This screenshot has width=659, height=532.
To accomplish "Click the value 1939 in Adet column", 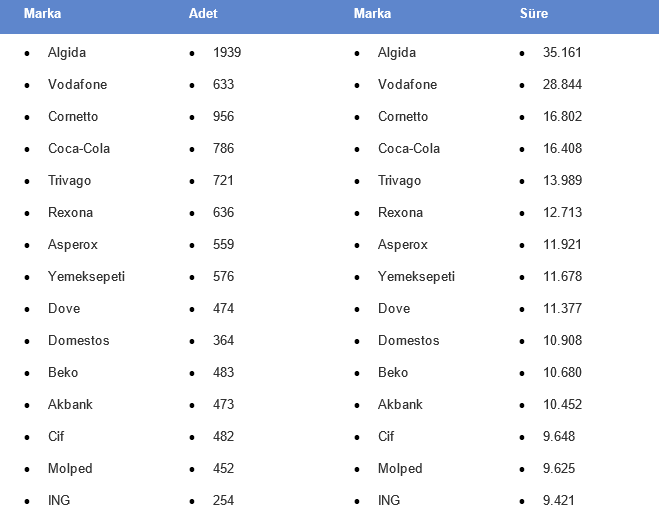I will pyautogui.click(x=227, y=53).
